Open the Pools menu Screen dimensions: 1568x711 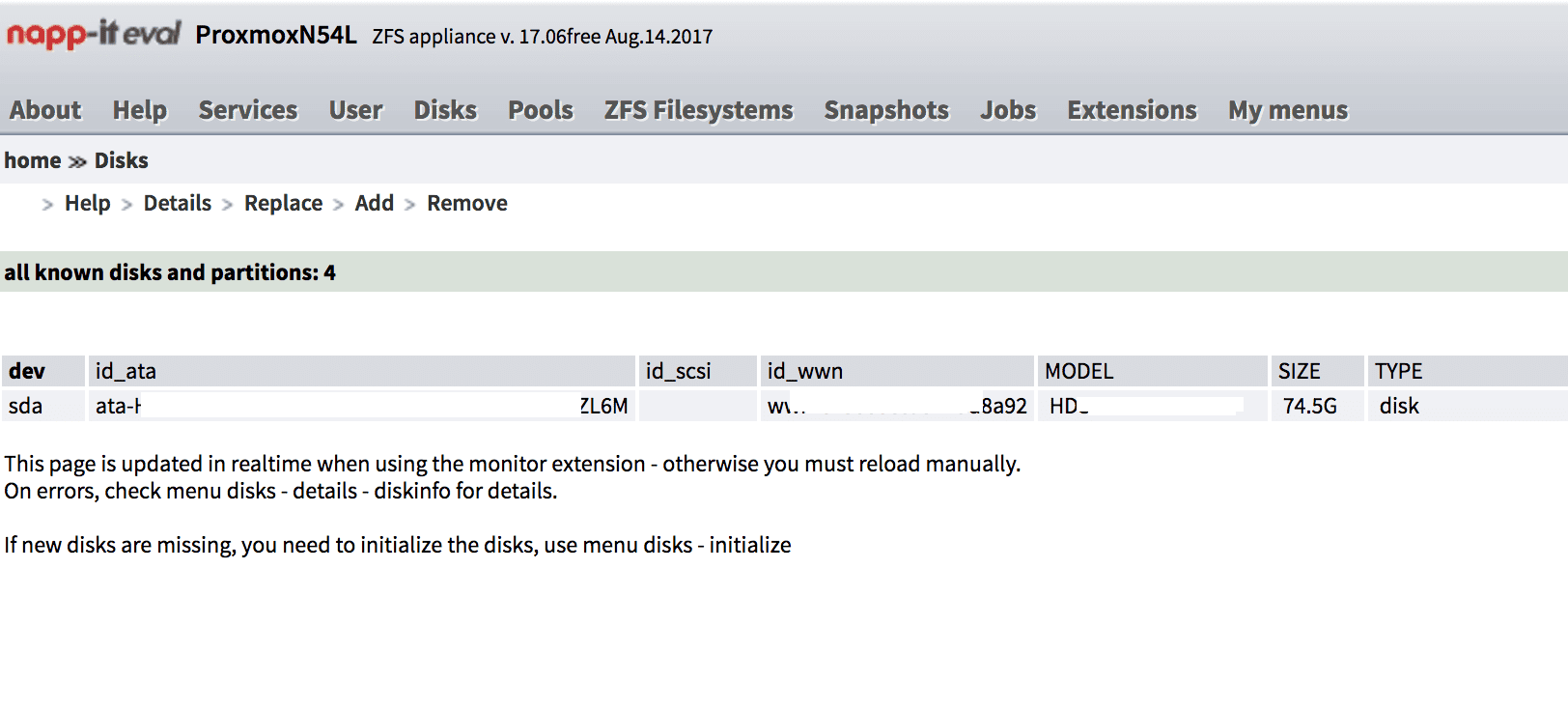(541, 110)
